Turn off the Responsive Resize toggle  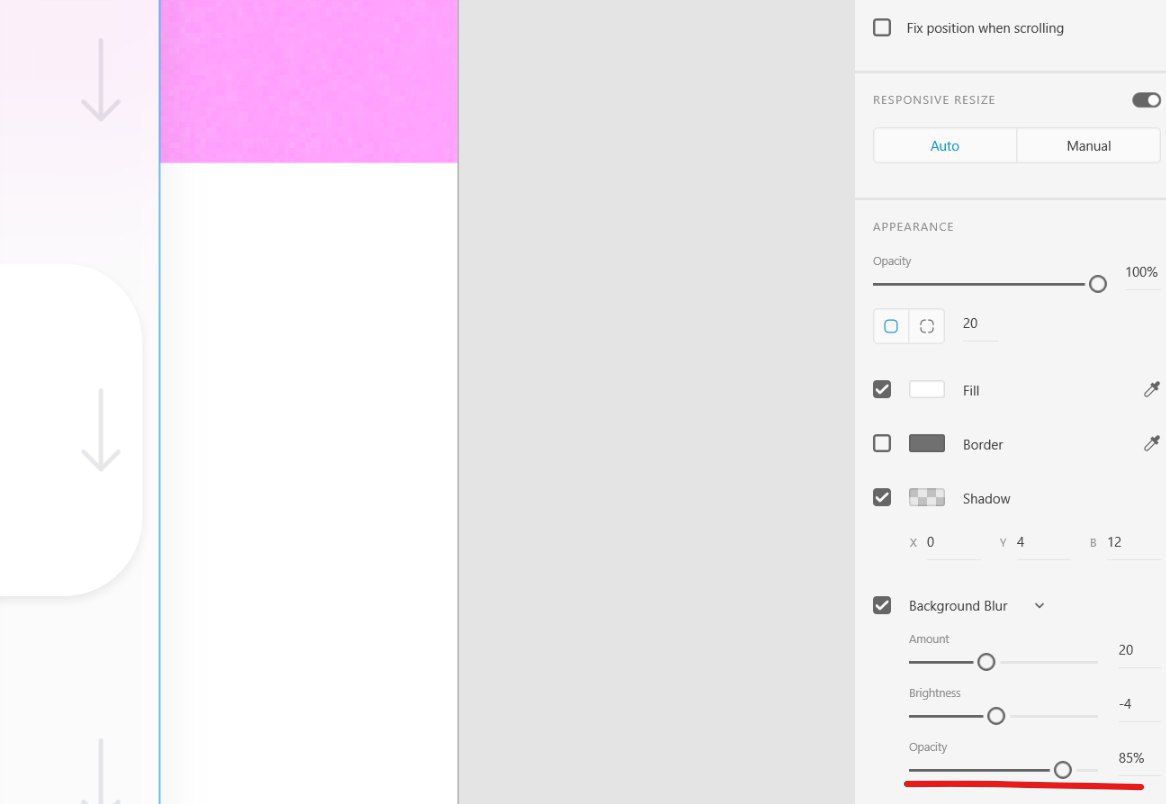[1146, 100]
